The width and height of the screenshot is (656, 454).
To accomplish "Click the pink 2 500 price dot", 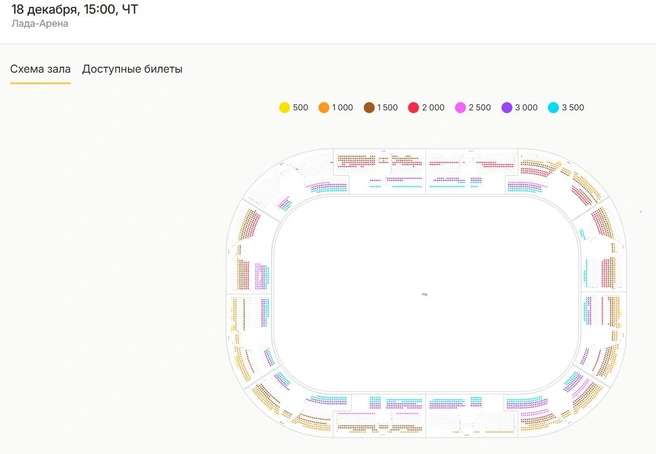I will pos(460,108).
